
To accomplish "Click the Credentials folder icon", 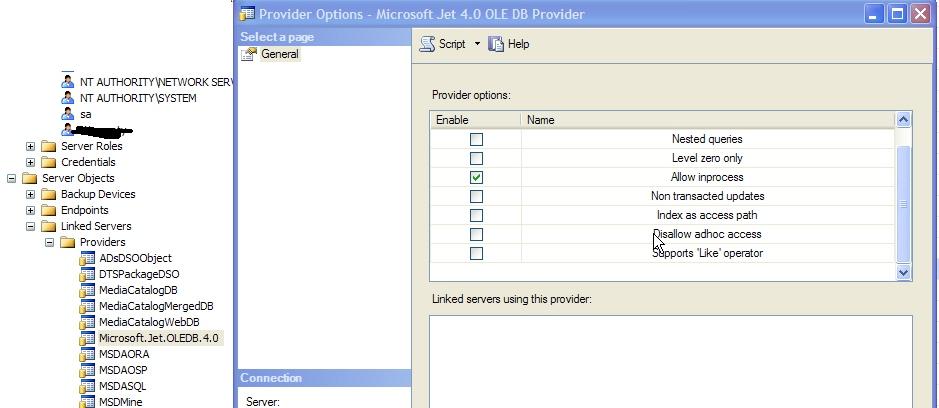I will pos(49,162).
